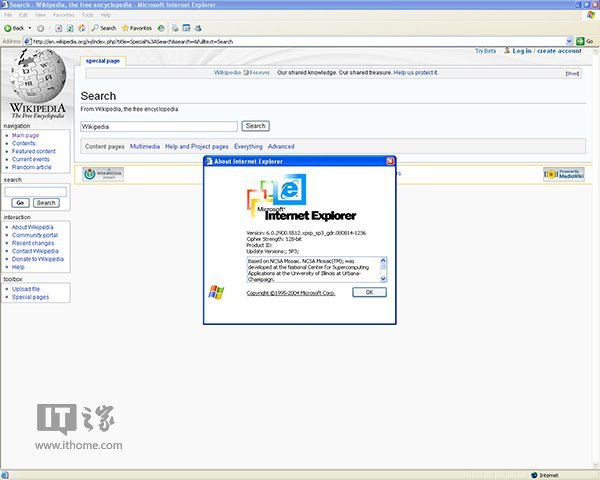Image resolution: width=600 pixels, height=480 pixels.
Task: Open Favorites star in the toolbar
Action: [127, 28]
